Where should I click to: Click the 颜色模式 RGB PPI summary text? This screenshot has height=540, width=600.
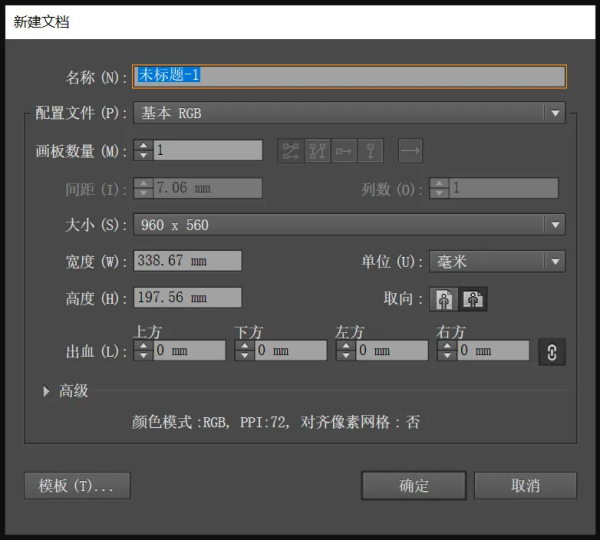coord(276,422)
